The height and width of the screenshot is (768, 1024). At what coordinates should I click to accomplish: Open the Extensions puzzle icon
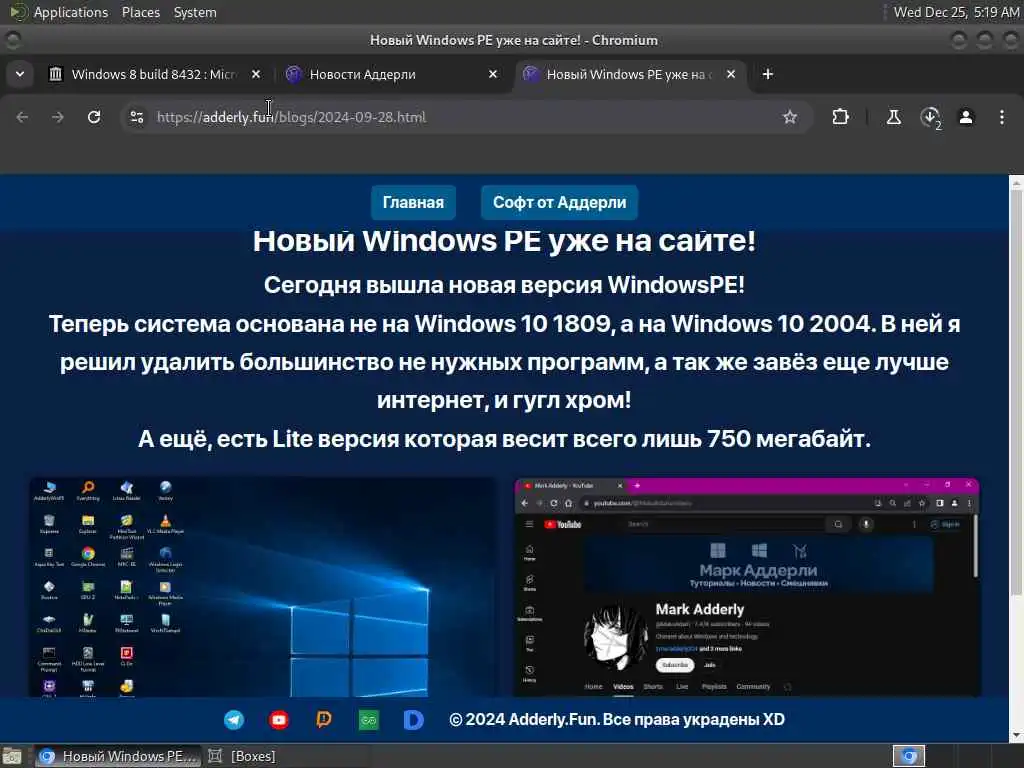(840, 117)
